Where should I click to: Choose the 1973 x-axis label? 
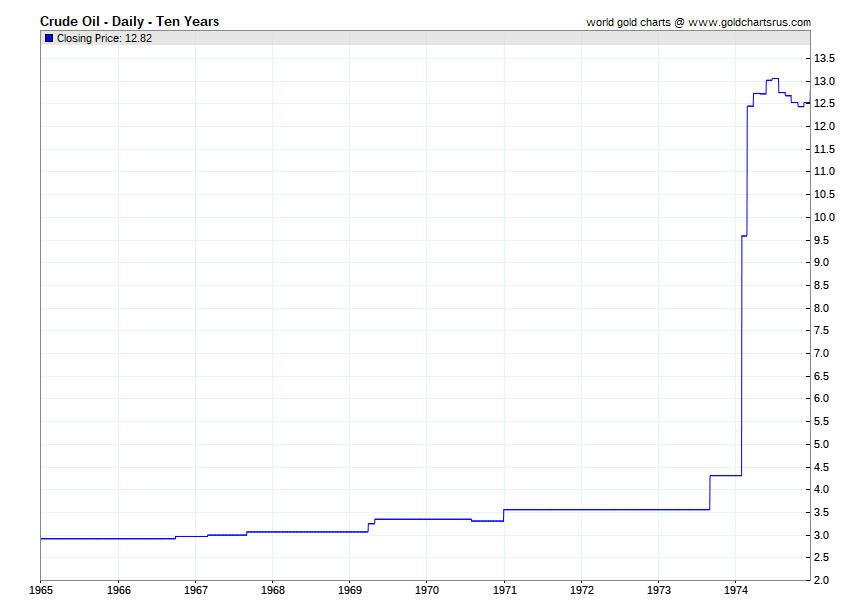659,590
